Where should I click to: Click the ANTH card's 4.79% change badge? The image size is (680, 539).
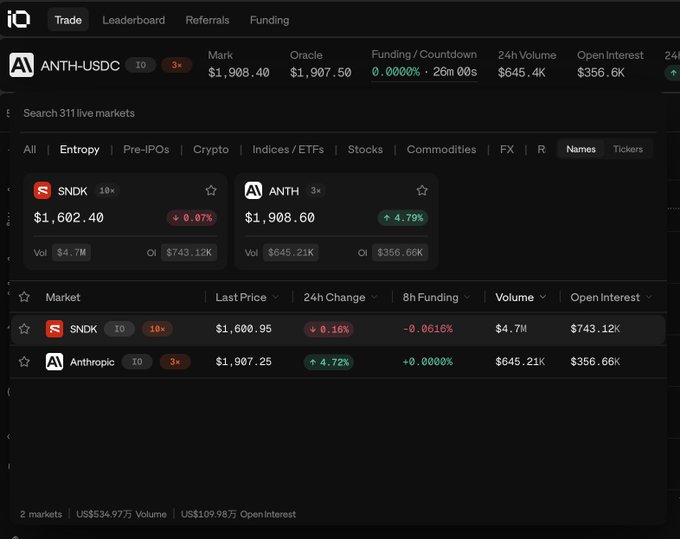click(403, 218)
